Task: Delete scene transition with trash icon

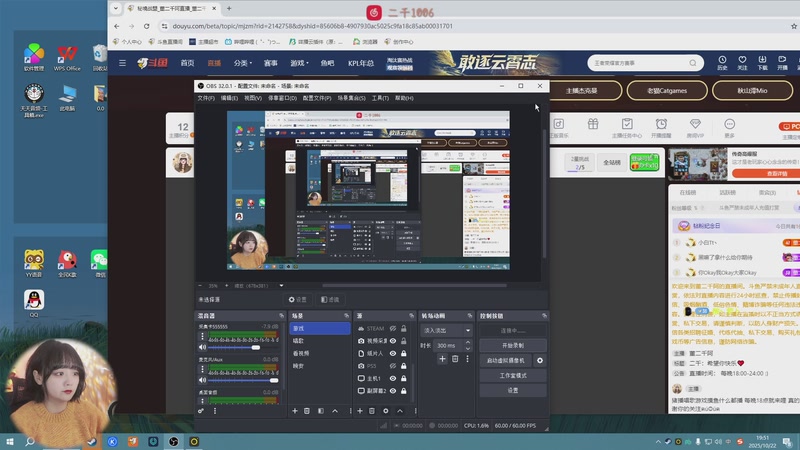Action: pyautogui.click(x=455, y=359)
